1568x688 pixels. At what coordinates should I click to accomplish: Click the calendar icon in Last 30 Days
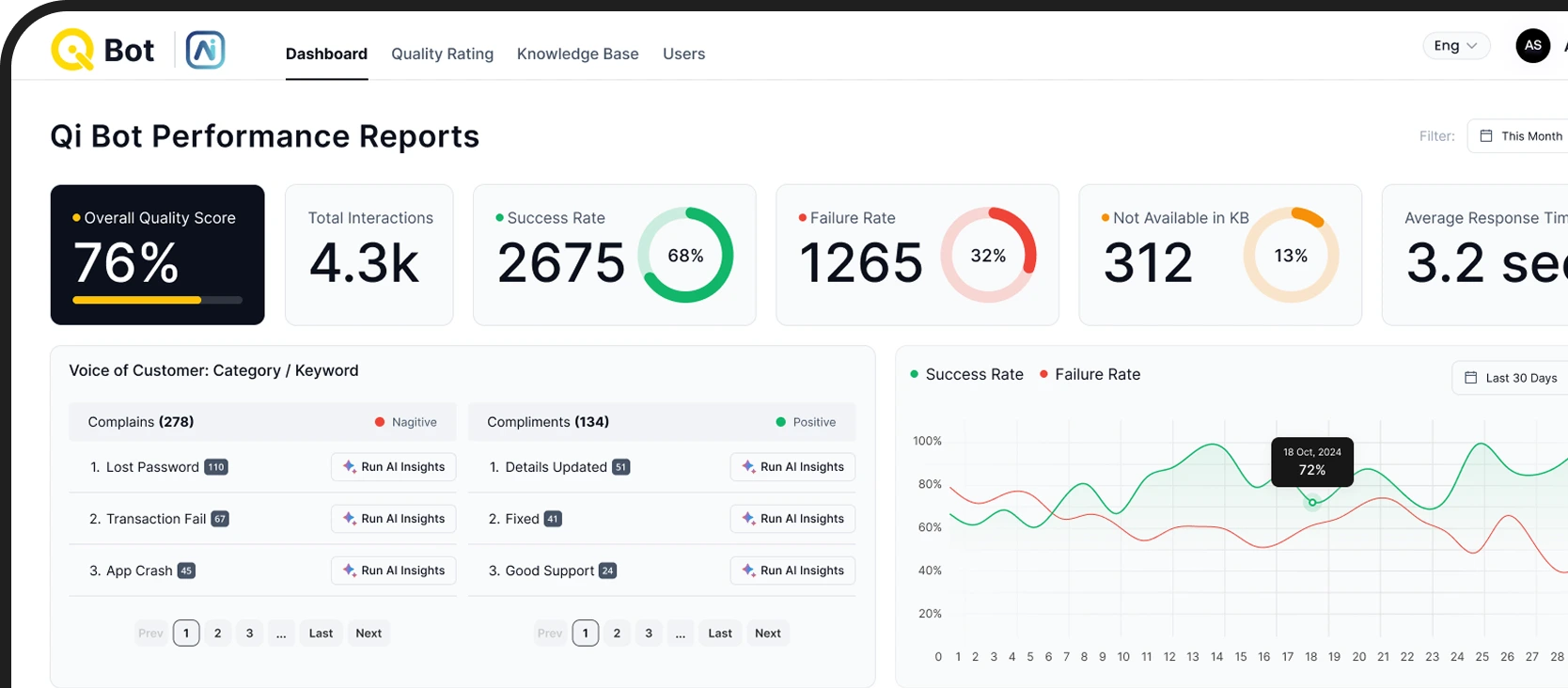[x=1470, y=378]
